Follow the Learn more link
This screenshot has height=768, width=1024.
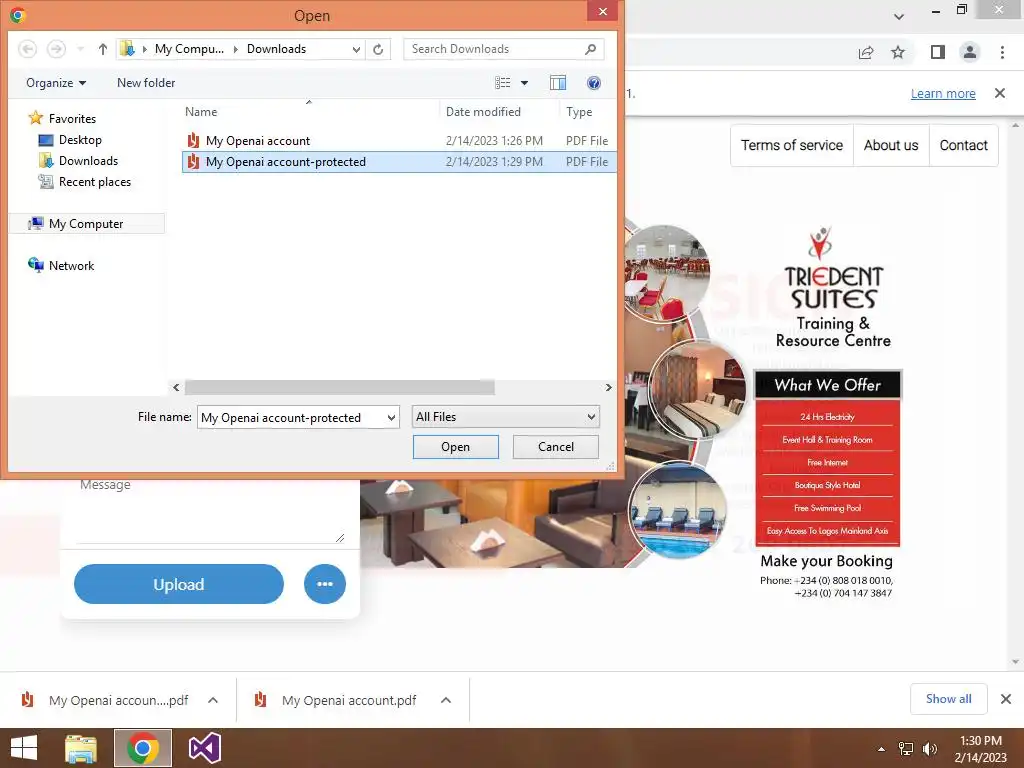point(943,93)
